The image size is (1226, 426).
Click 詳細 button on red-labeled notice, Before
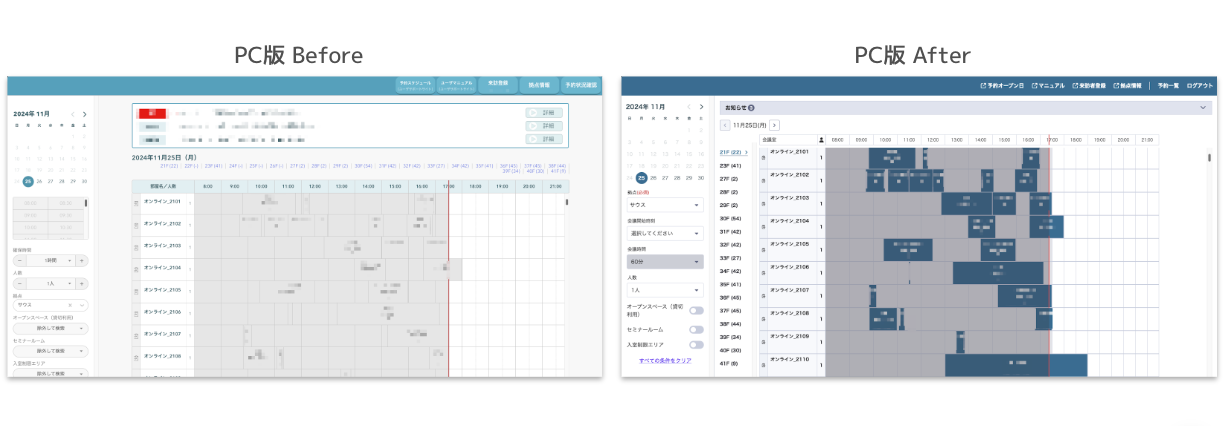[544, 113]
